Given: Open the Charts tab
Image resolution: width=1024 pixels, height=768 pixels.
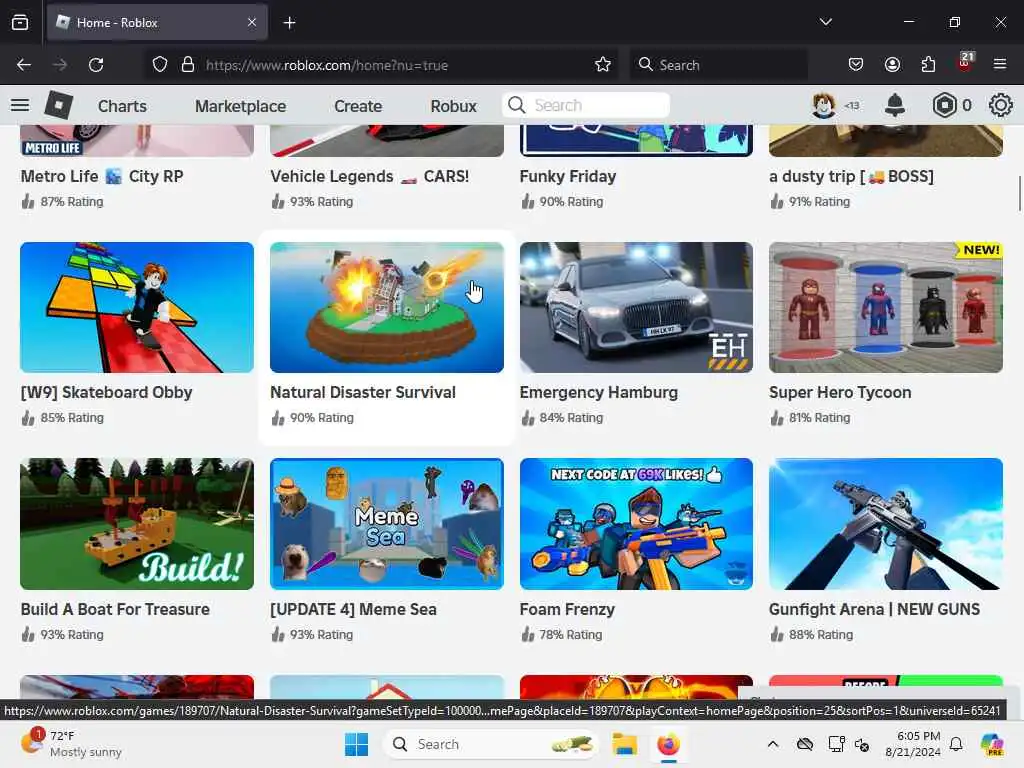Looking at the screenshot, I should click(x=122, y=106).
